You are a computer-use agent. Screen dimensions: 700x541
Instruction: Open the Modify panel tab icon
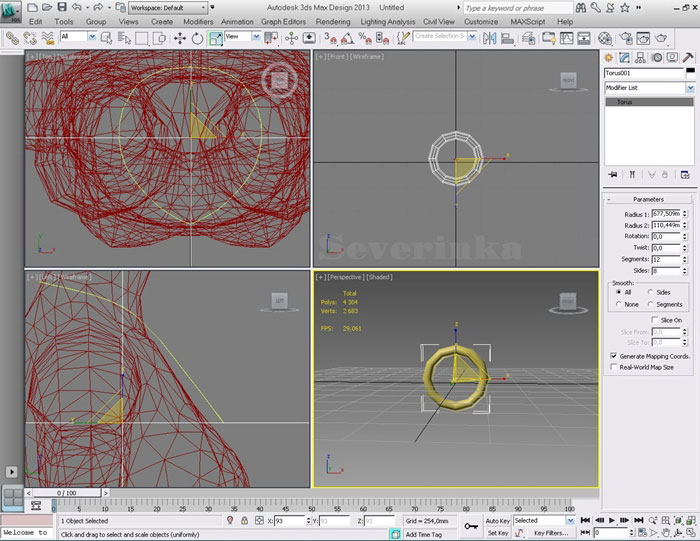point(624,58)
